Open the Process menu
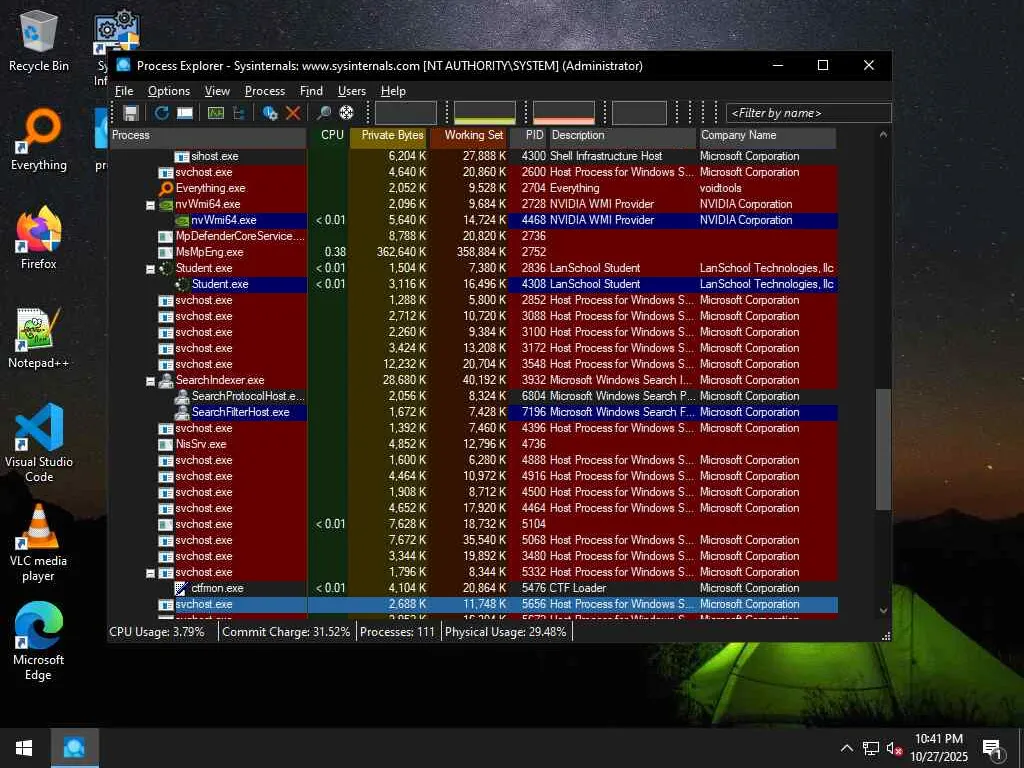This screenshot has width=1024, height=768. (x=264, y=91)
